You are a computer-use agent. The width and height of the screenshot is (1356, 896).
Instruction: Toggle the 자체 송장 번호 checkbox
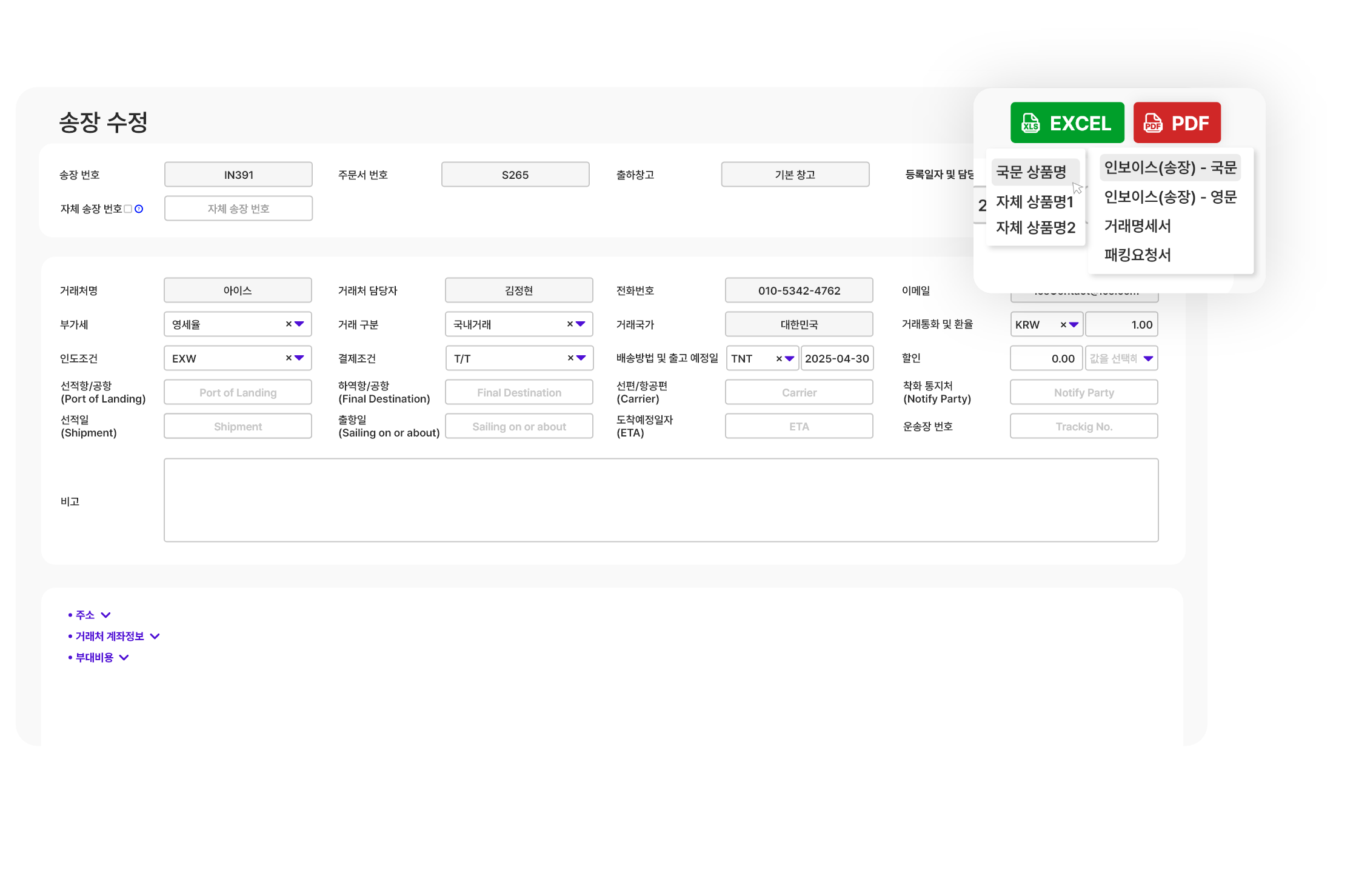128,209
